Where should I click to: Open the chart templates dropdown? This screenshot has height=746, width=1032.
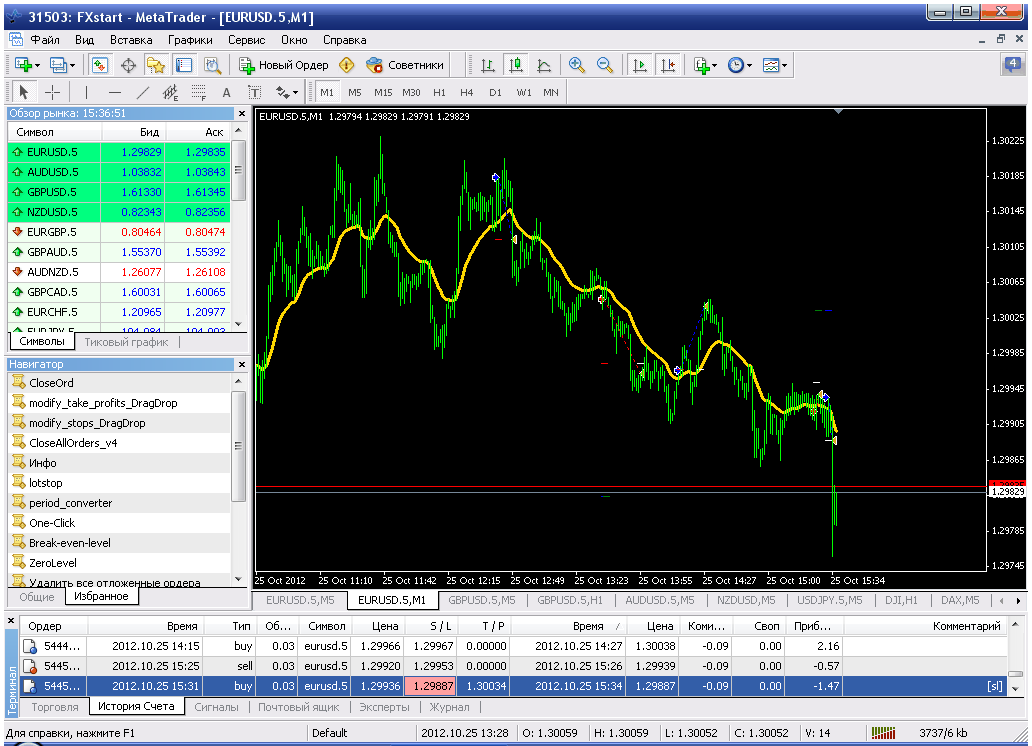(775, 65)
